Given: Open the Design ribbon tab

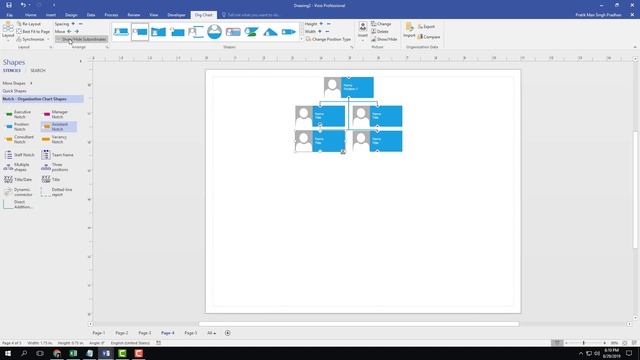Looking at the screenshot, I should (x=71, y=15).
